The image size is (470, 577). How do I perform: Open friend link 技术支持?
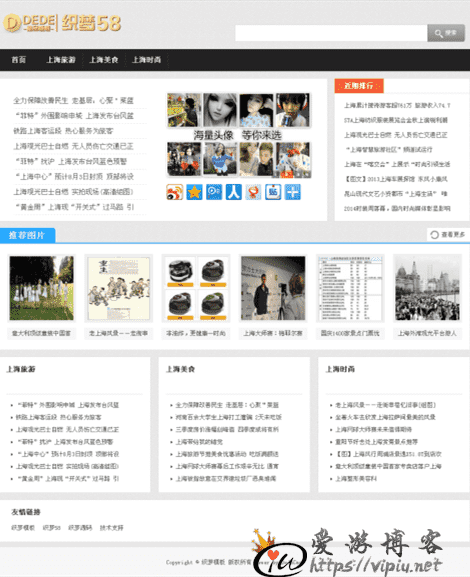pyautogui.click(x=112, y=528)
